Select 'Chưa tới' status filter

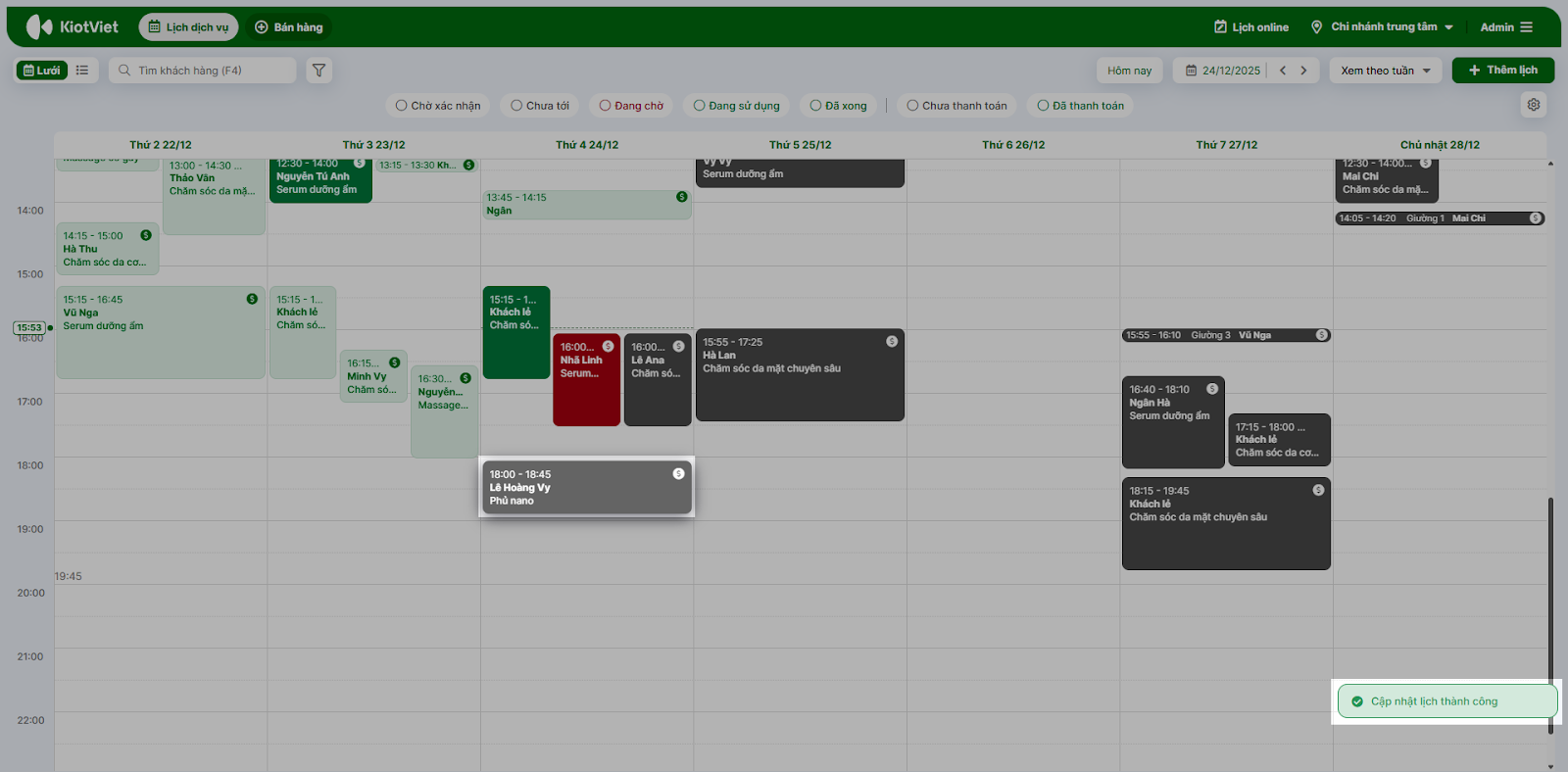click(540, 106)
